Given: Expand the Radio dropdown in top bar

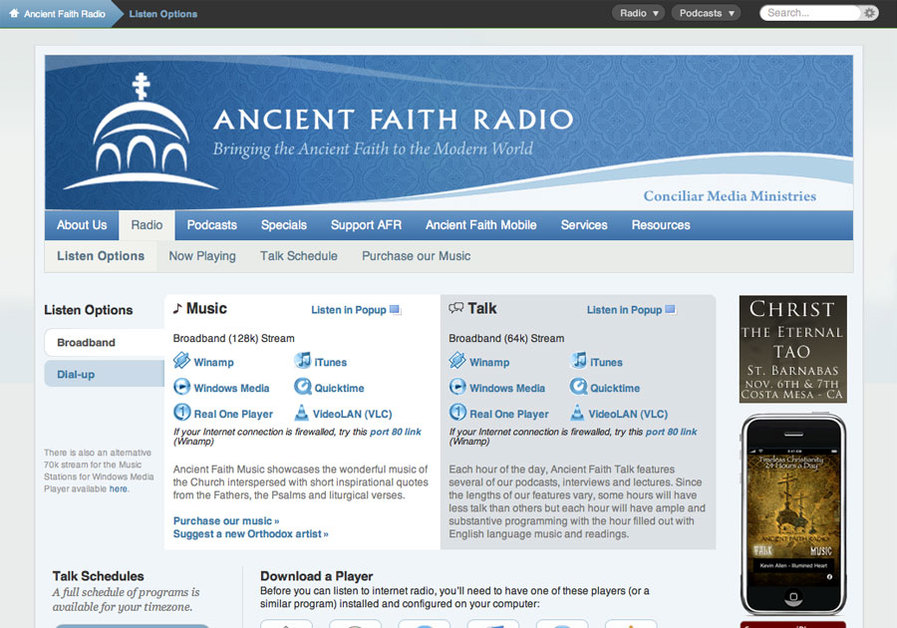Looking at the screenshot, I should pos(638,13).
